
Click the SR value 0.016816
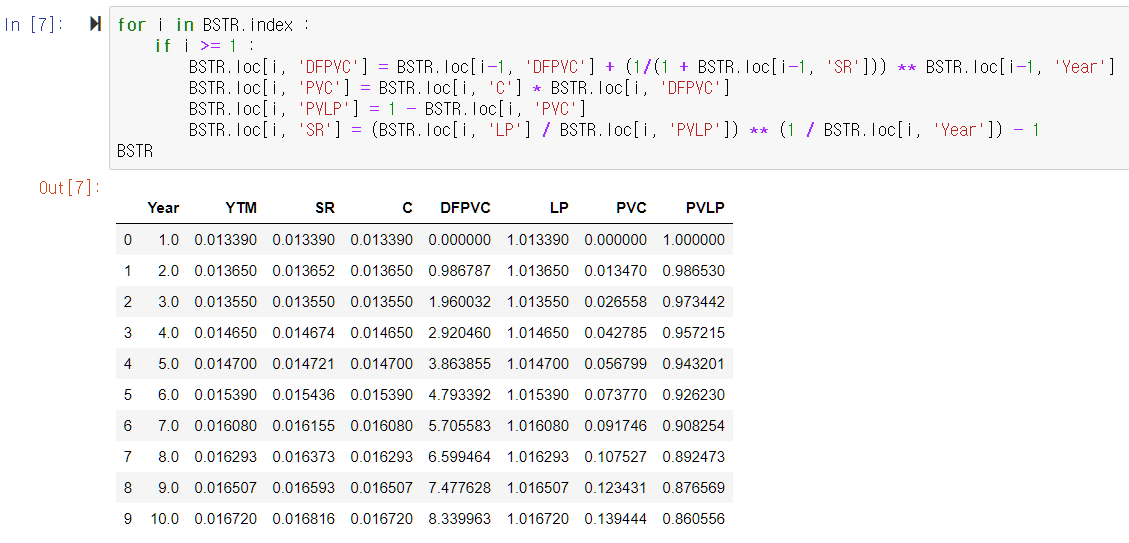(x=304, y=519)
